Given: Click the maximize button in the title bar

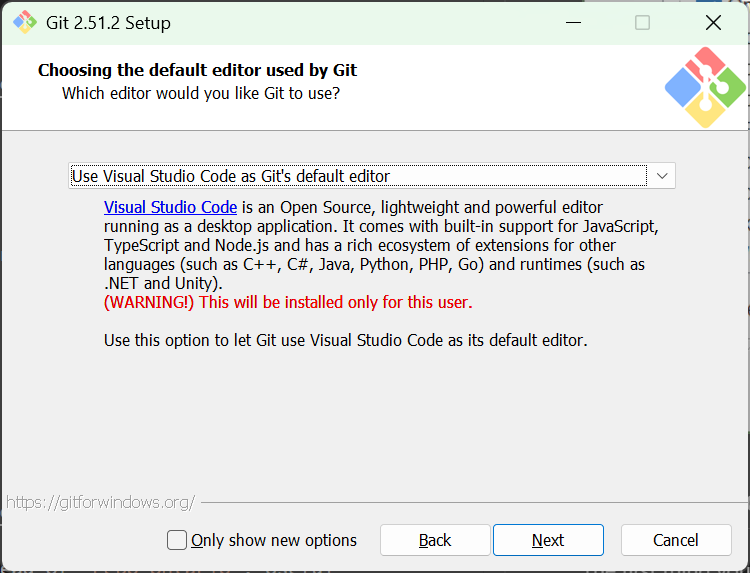Looking at the screenshot, I should (642, 22).
